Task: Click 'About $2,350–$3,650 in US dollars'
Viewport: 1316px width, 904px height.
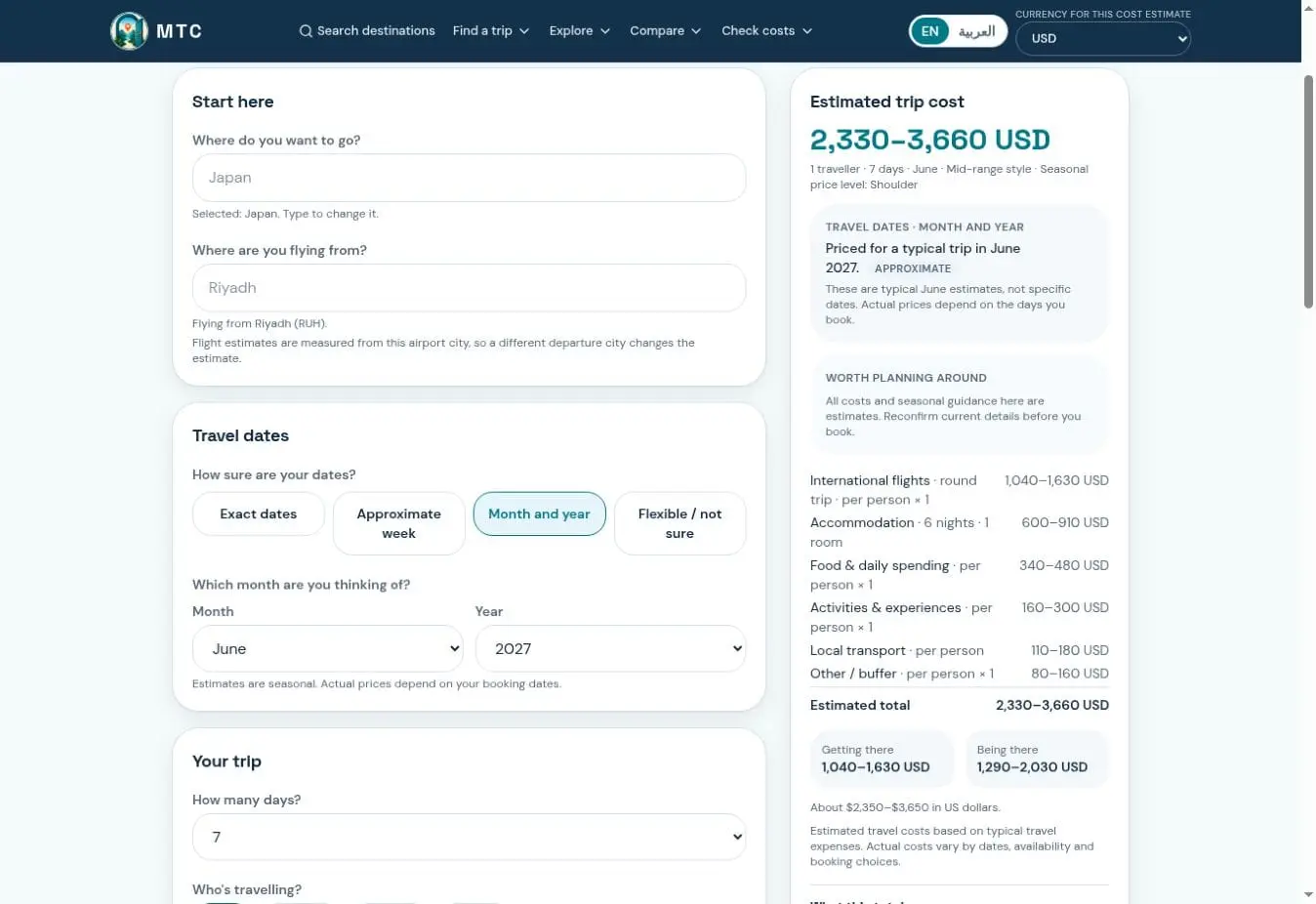Action: [x=905, y=807]
